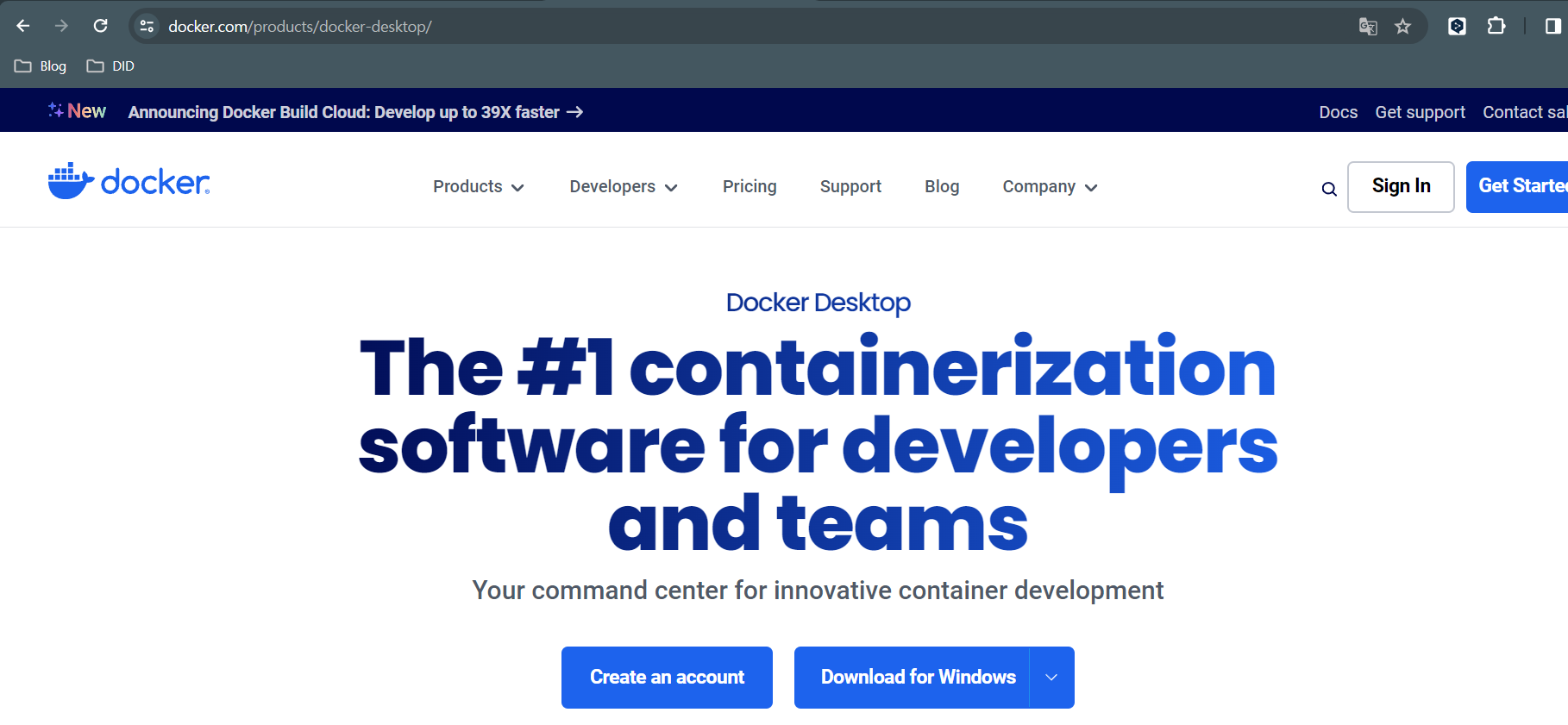Click the Contact sales link

click(1525, 113)
